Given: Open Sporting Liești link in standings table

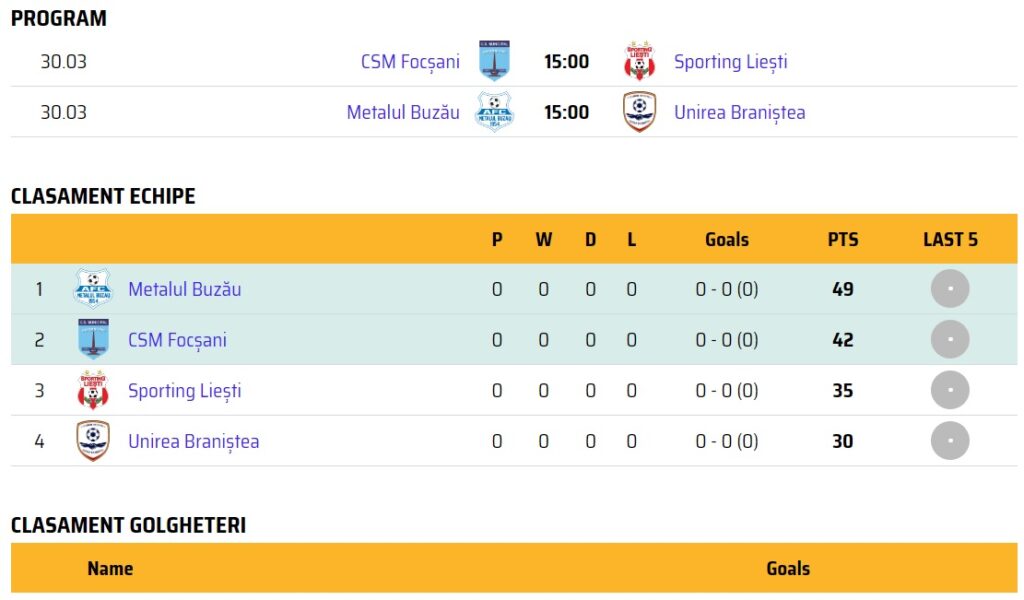Looking at the screenshot, I should pos(184,390).
